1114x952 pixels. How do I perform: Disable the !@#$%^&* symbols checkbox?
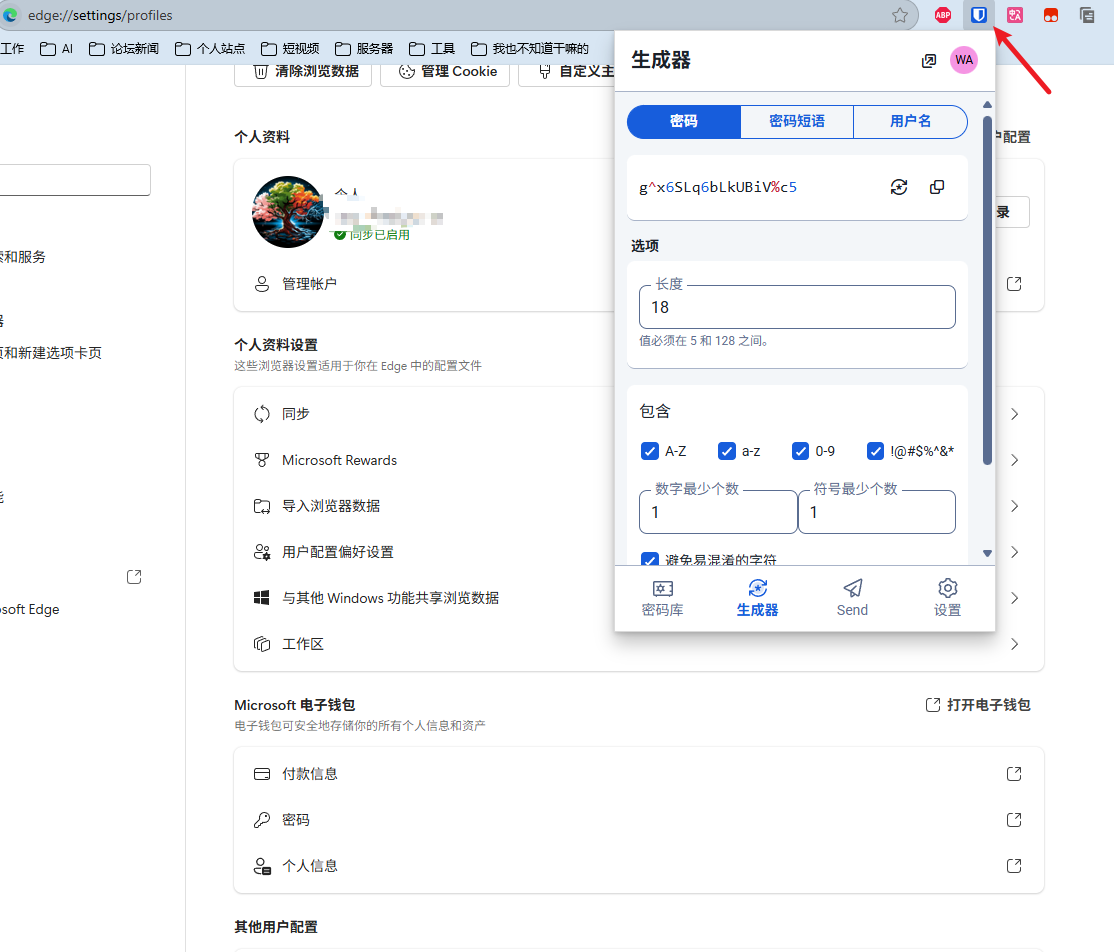pyautogui.click(x=875, y=451)
